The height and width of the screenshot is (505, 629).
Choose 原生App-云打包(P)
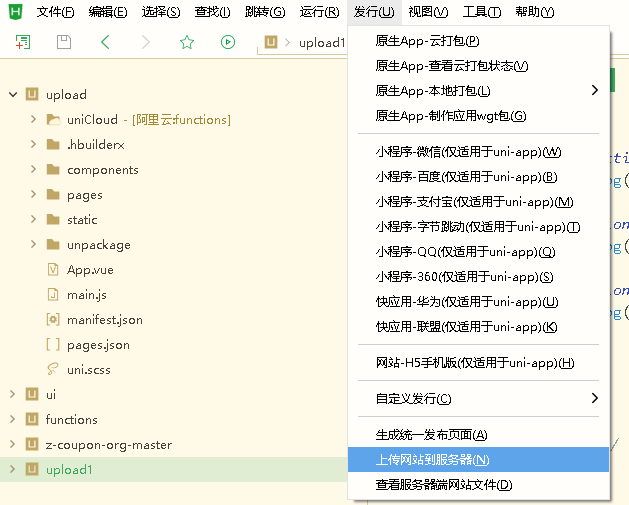(x=478, y=41)
